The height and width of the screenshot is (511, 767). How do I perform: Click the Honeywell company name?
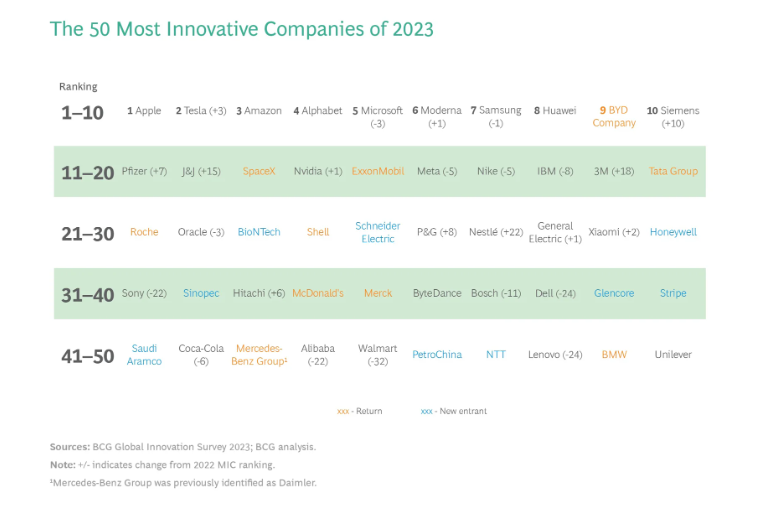[x=673, y=232]
